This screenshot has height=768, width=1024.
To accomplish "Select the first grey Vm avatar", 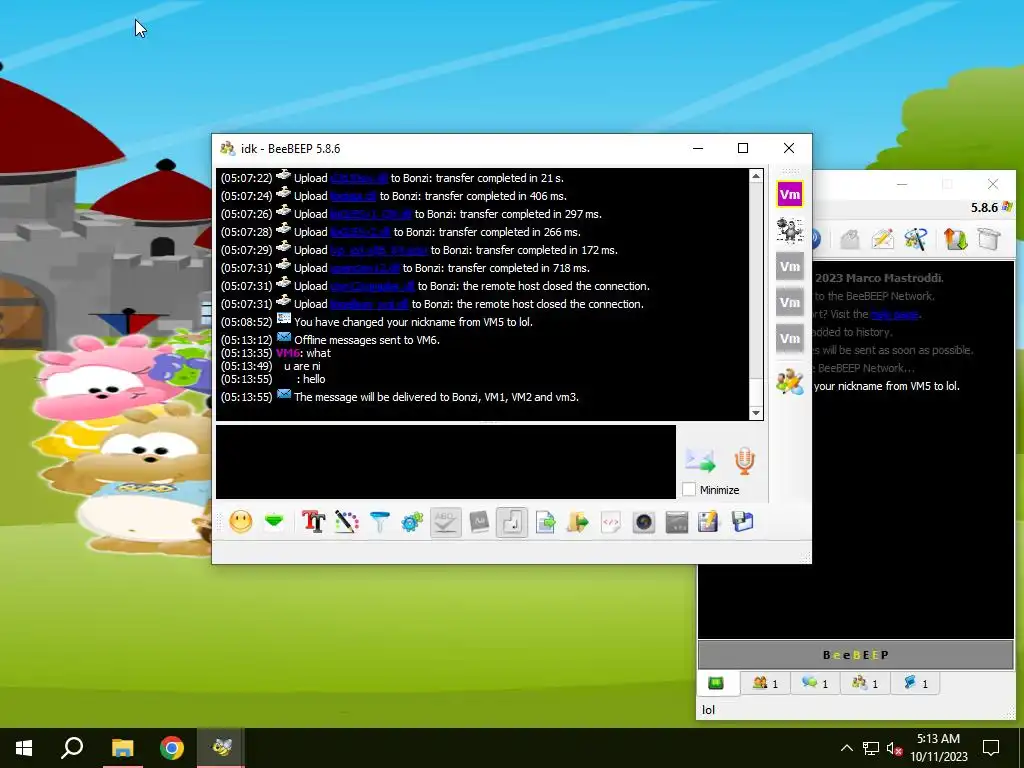I will (x=790, y=266).
